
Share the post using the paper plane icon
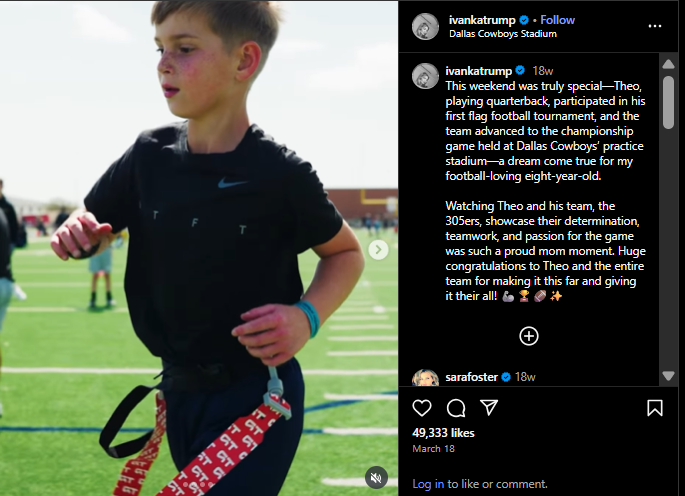pyautogui.click(x=489, y=407)
